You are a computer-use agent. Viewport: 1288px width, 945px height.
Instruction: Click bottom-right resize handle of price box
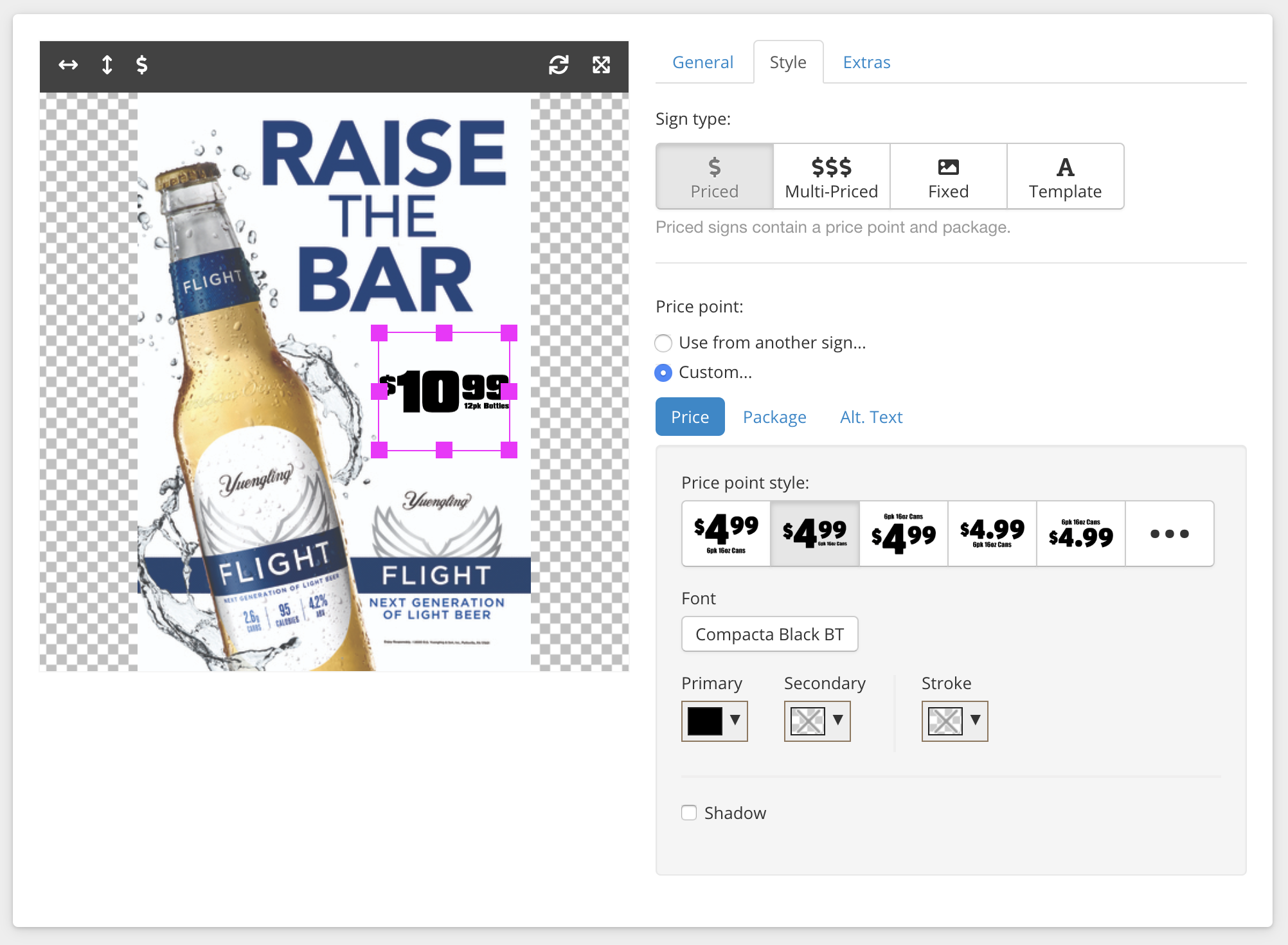(509, 450)
